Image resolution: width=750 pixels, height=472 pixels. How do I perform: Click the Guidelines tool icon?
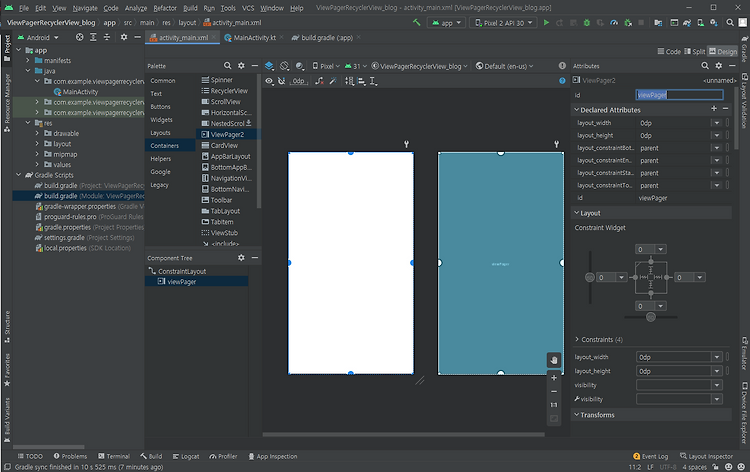(374, 81)
